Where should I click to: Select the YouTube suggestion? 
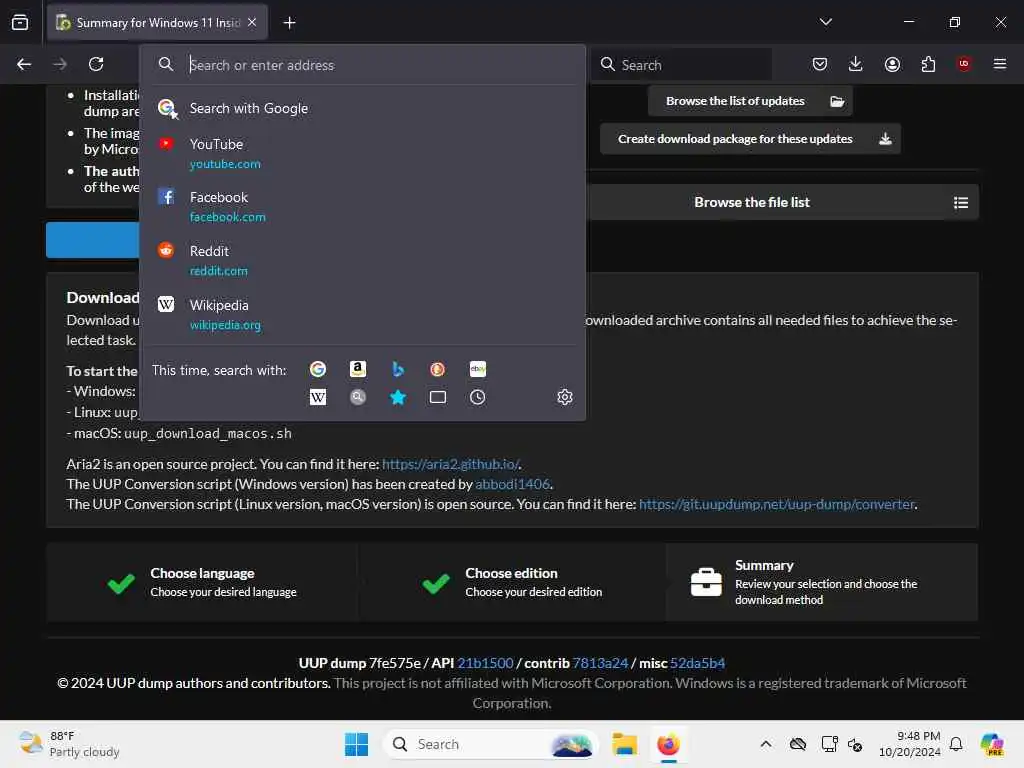coord(362,153)
